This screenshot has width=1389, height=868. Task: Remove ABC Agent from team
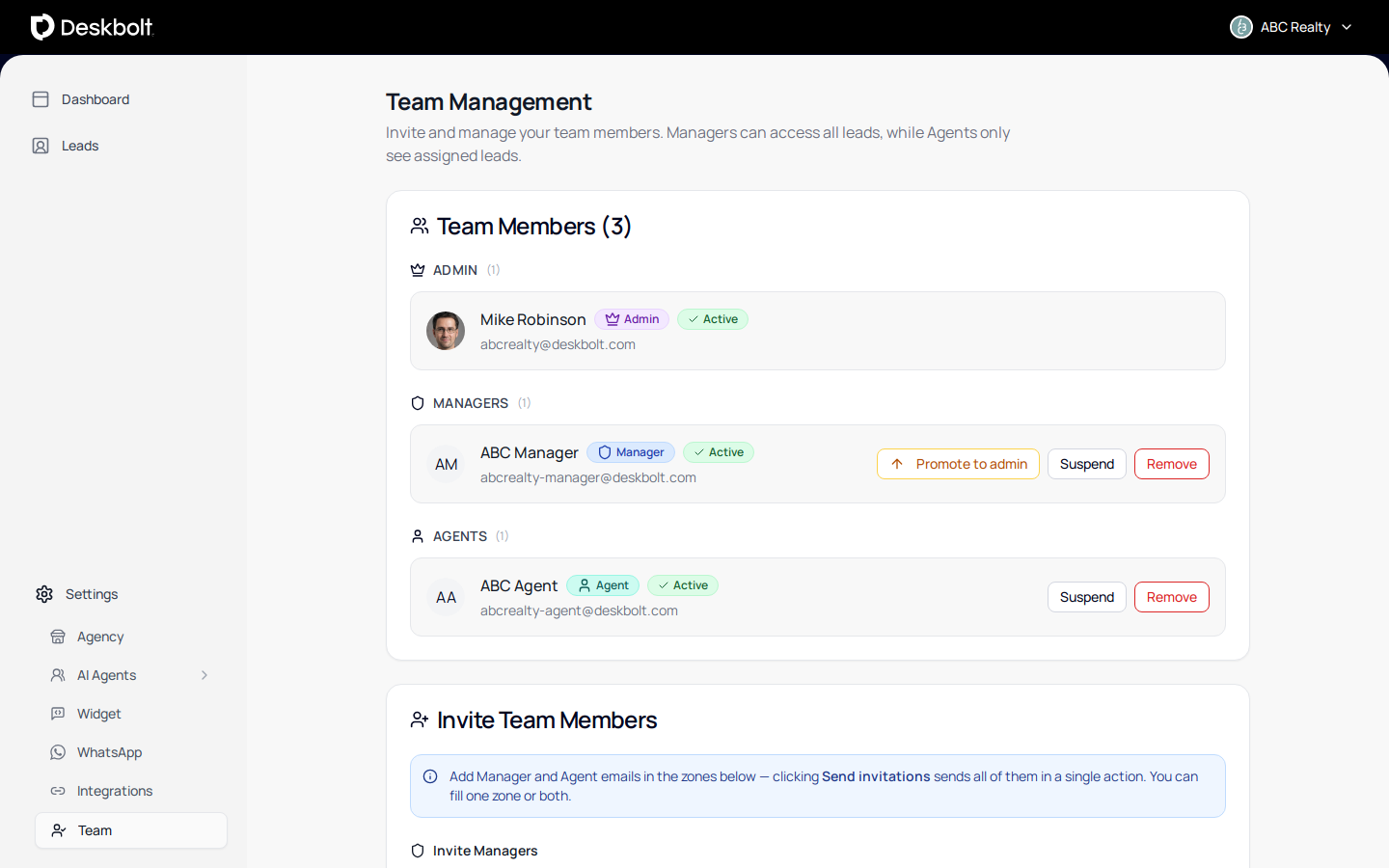point(1172,597)
